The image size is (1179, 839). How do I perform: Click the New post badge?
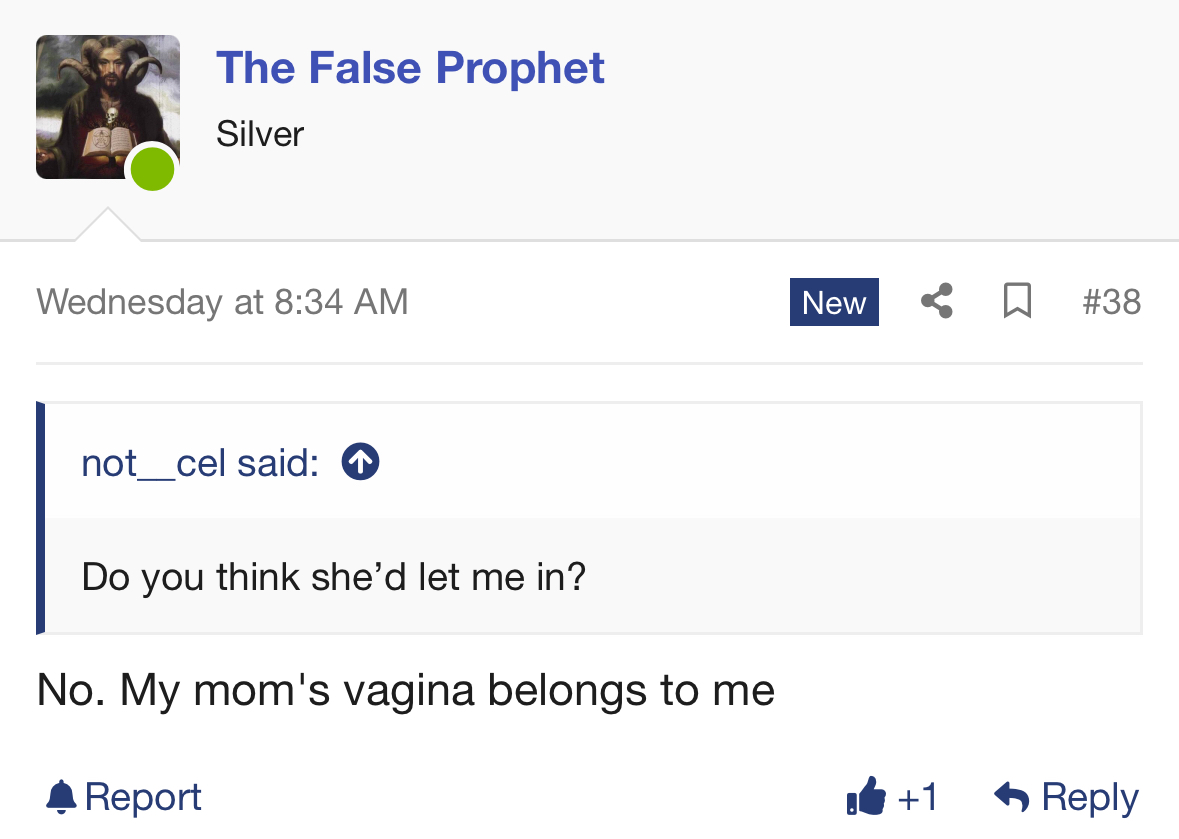(x=834, y=302)
